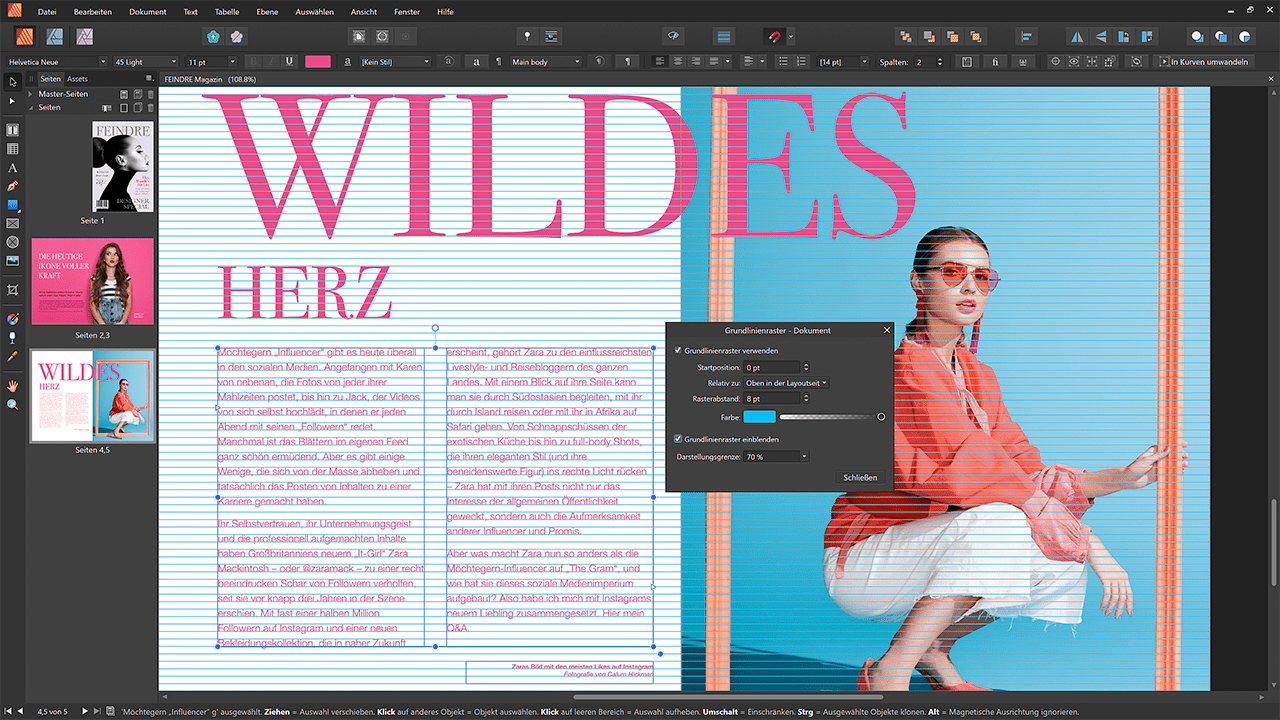Open the Fenster menu

coord(407,11)
